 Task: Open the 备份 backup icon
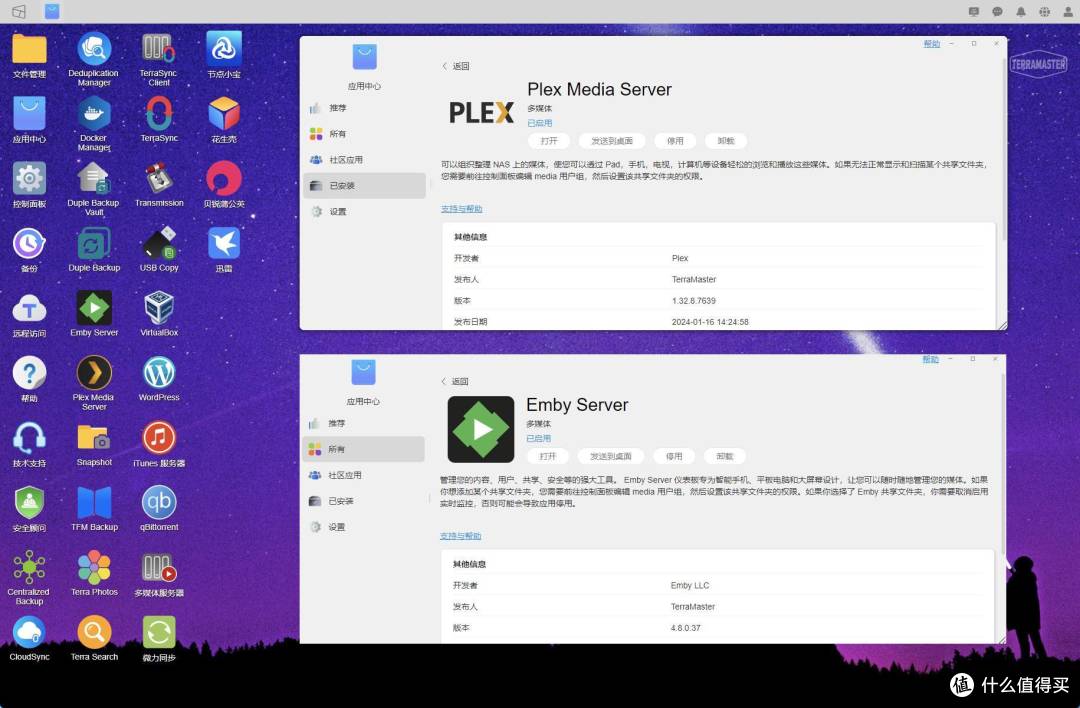[x=29, y=244]
